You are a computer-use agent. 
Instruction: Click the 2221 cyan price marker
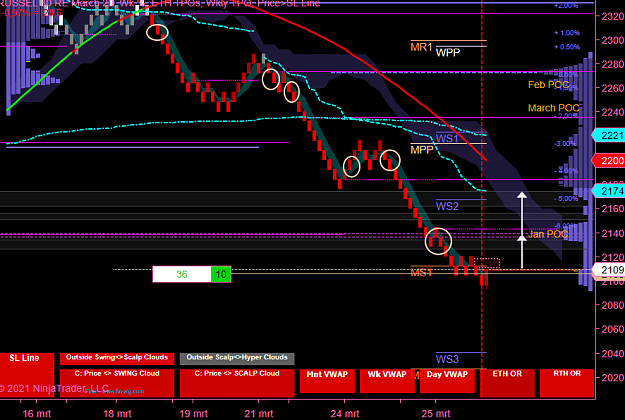(x=609, y=135)
